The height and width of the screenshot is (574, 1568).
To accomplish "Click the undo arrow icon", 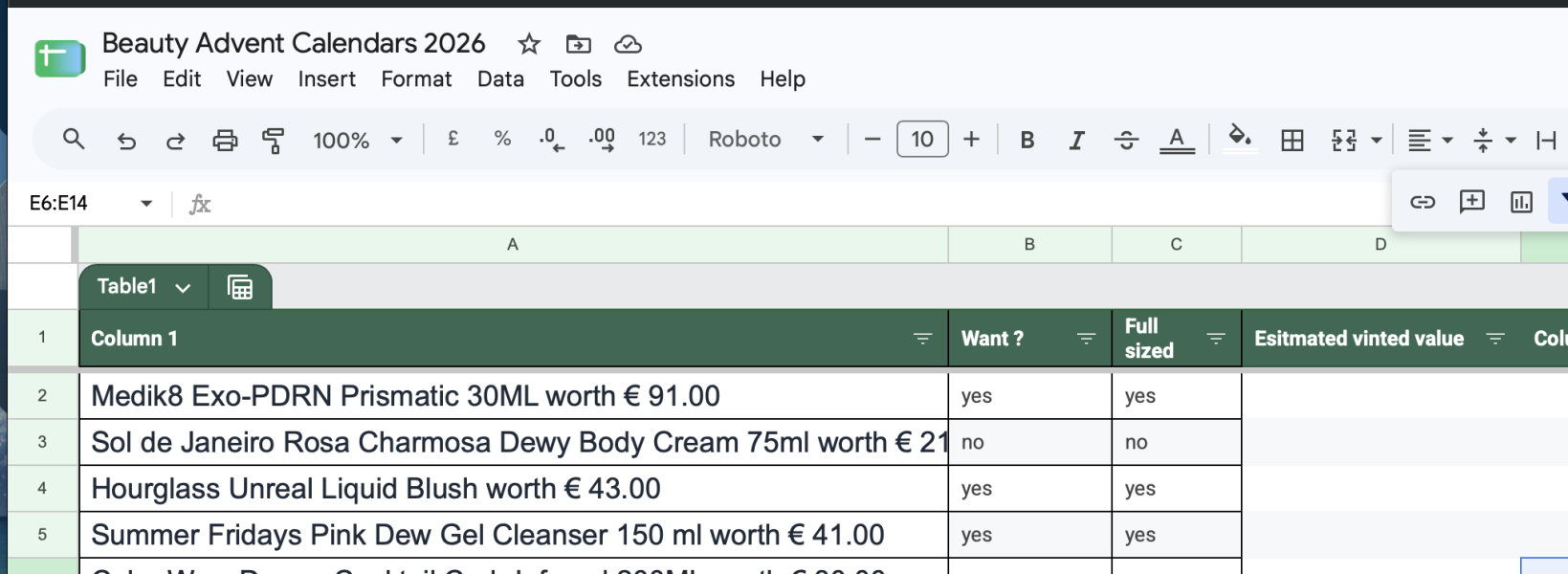I will (x=126, y=141).
